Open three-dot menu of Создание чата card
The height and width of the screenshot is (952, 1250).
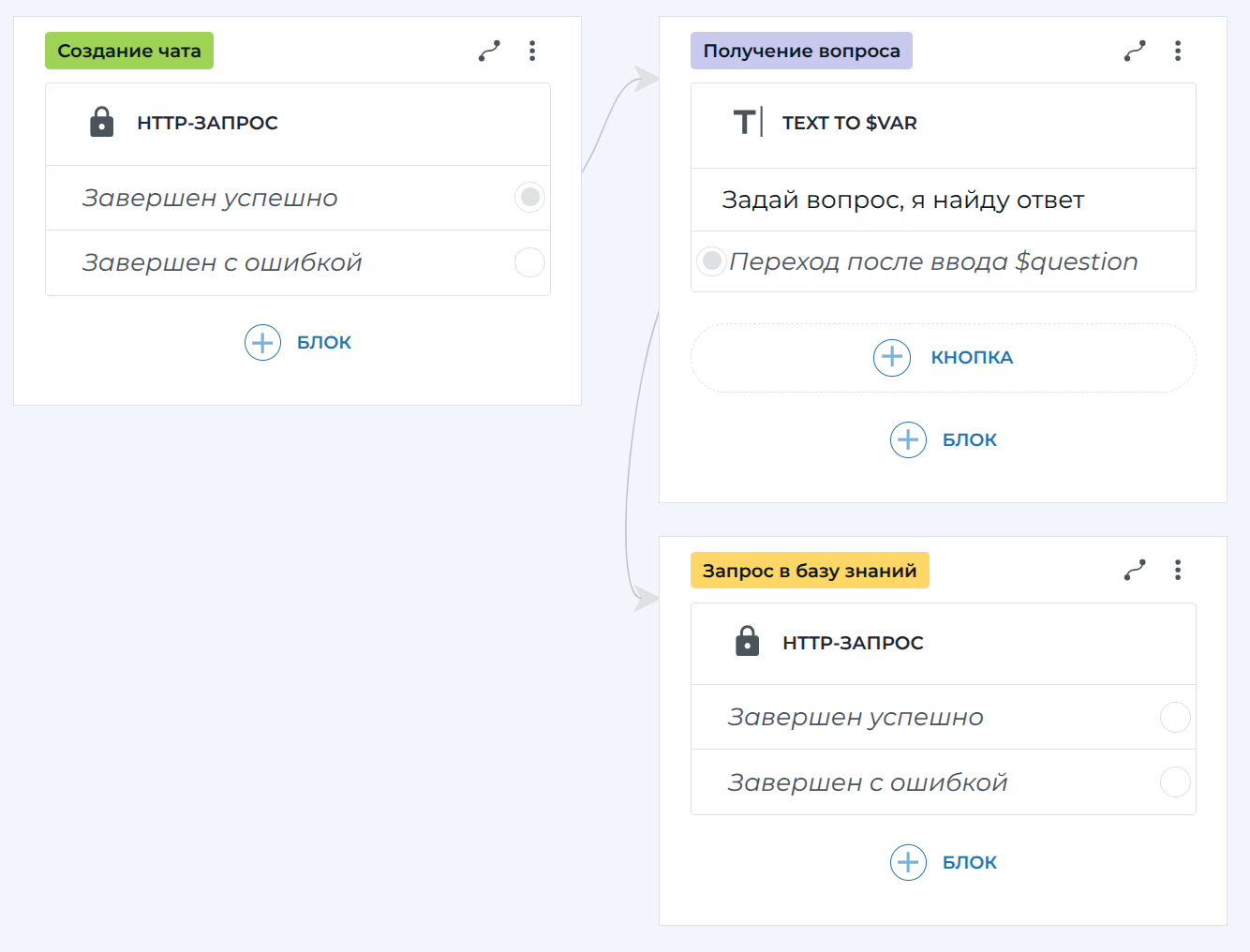532,51
